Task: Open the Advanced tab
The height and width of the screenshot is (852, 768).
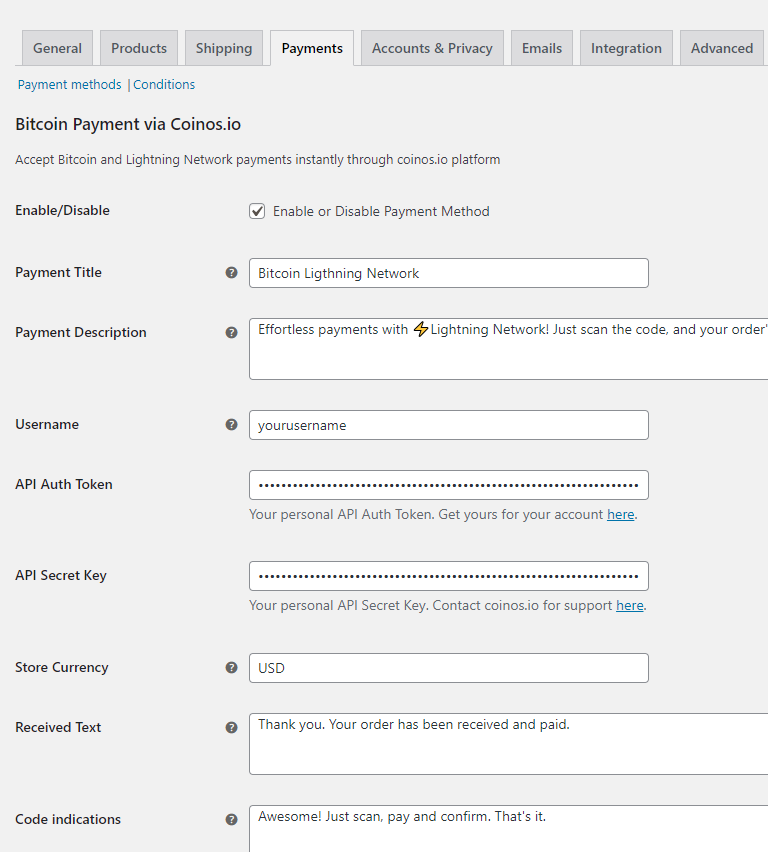Action: 722,48
